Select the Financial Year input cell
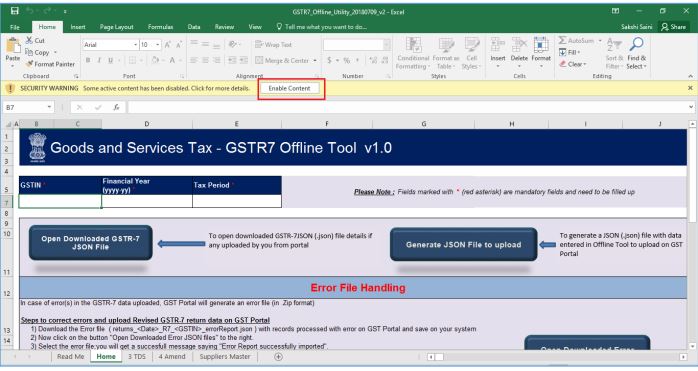This screenshot has width=698, height=371. pos(147,201)
